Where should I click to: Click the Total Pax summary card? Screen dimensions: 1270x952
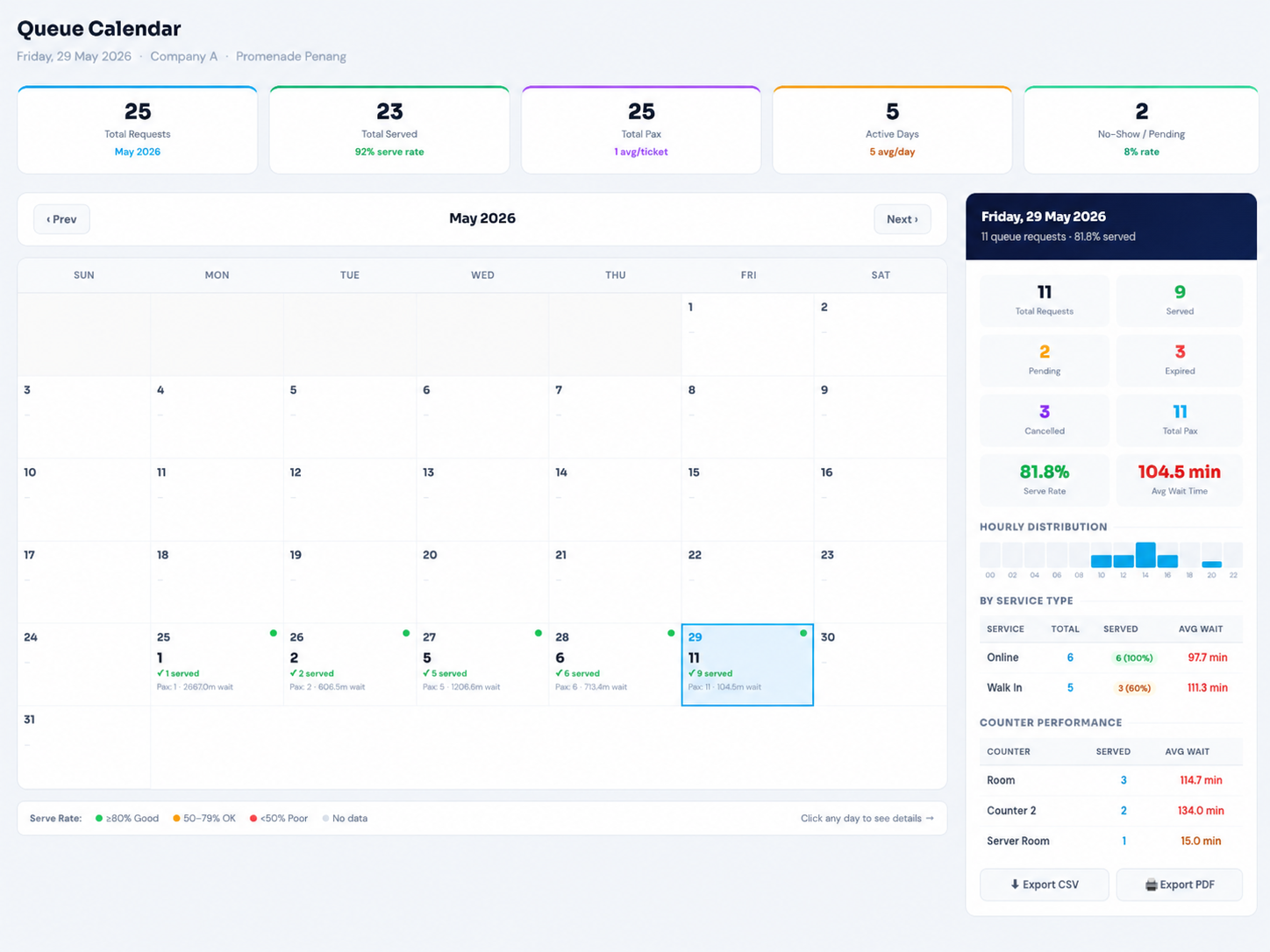click(x=641, y=130)
